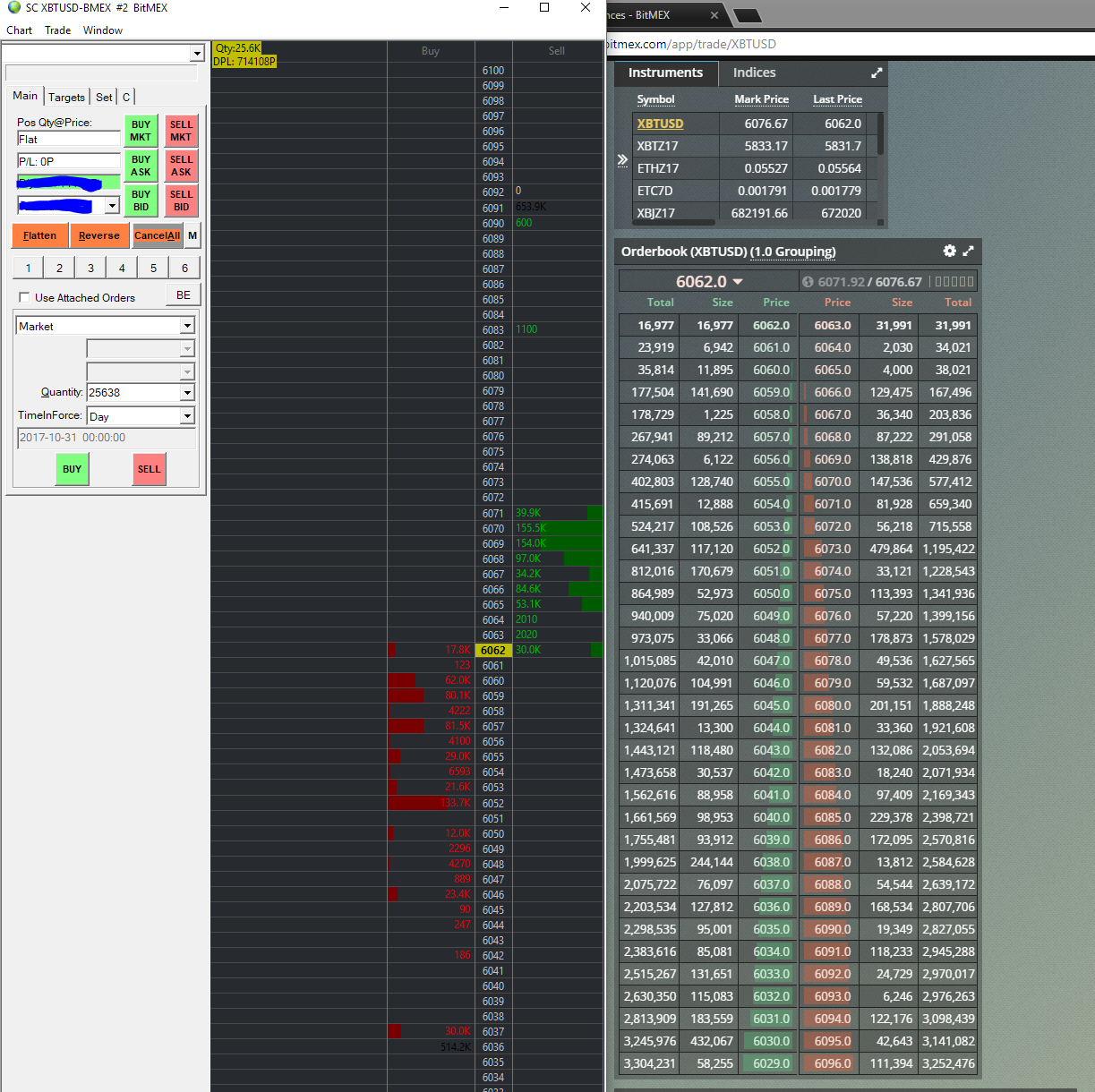Click the 6062.0 last price arrow

point(738,282)
